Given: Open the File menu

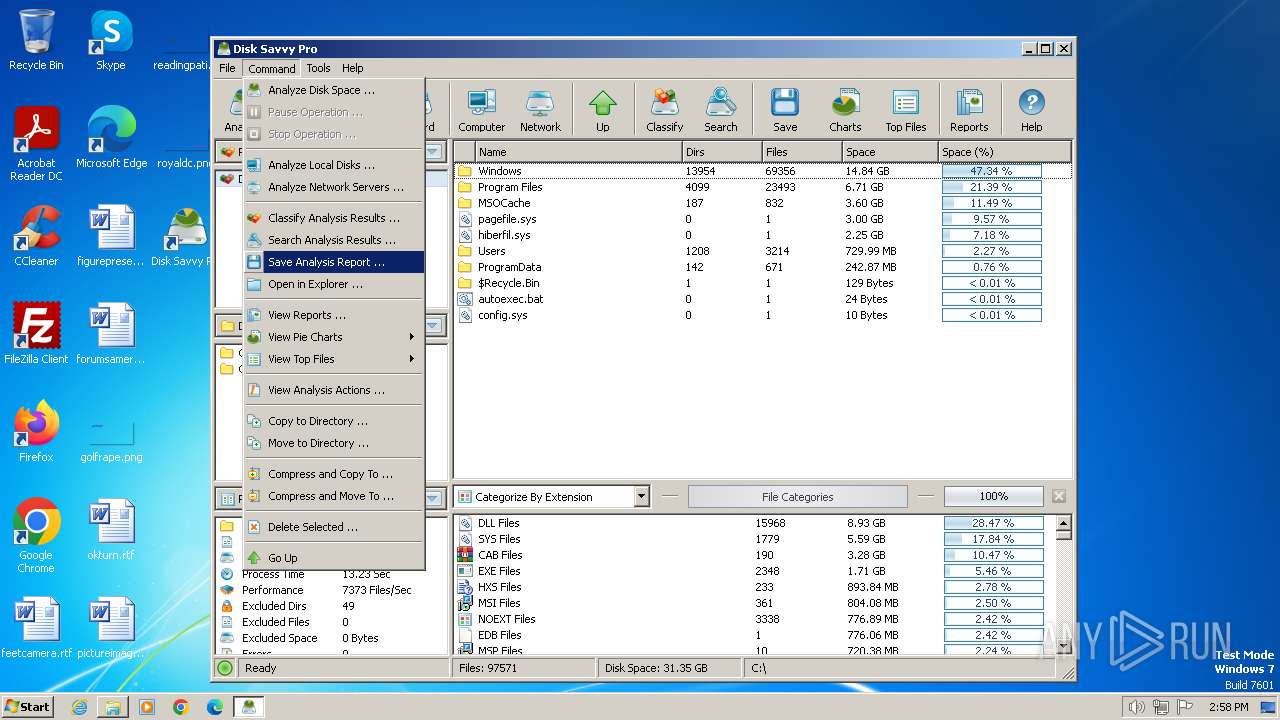Looking at the screenshot, I should click(227, 68).
